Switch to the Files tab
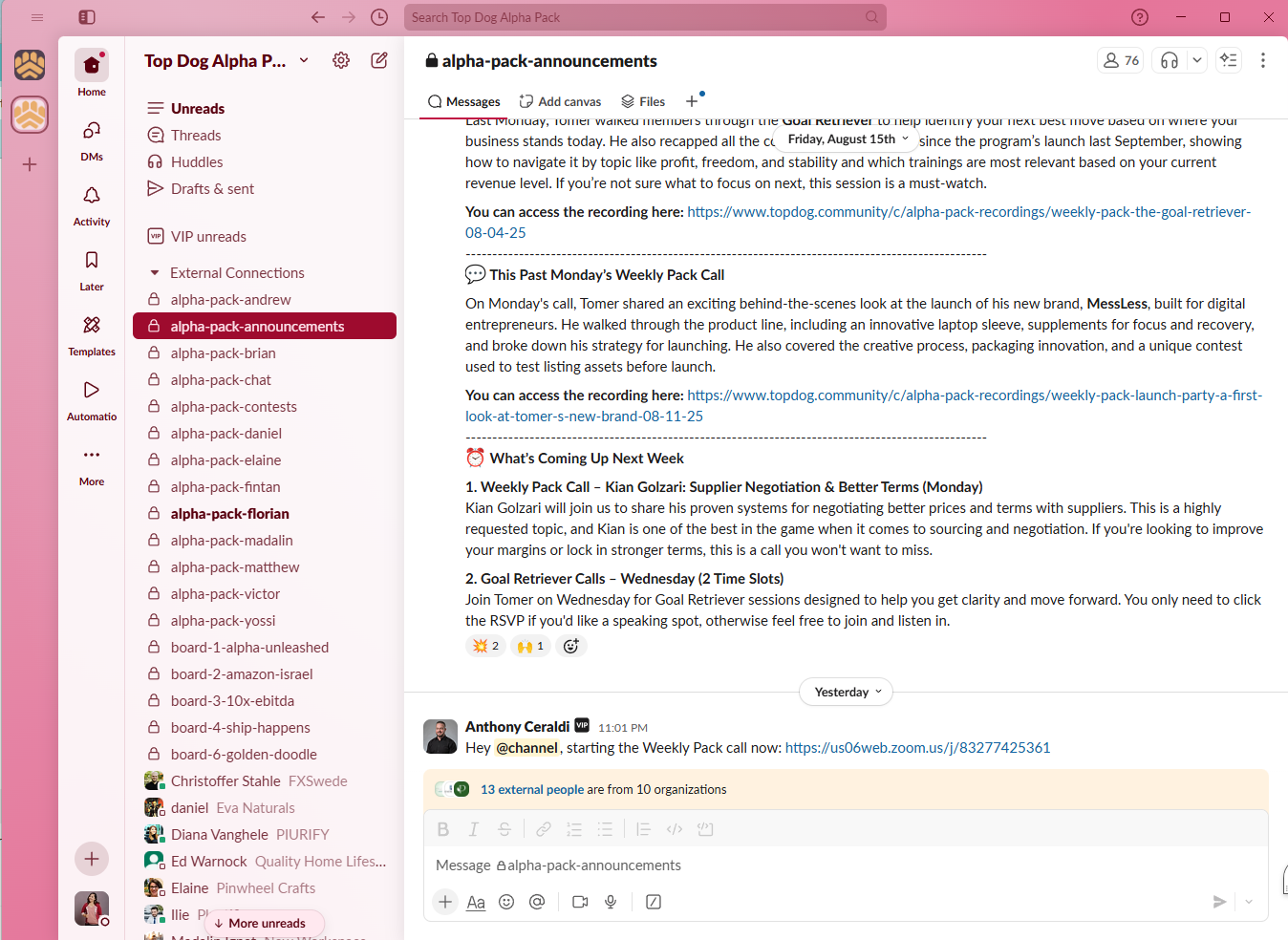This screenshot has width=1288, height=940. click(x=643, y=101)
